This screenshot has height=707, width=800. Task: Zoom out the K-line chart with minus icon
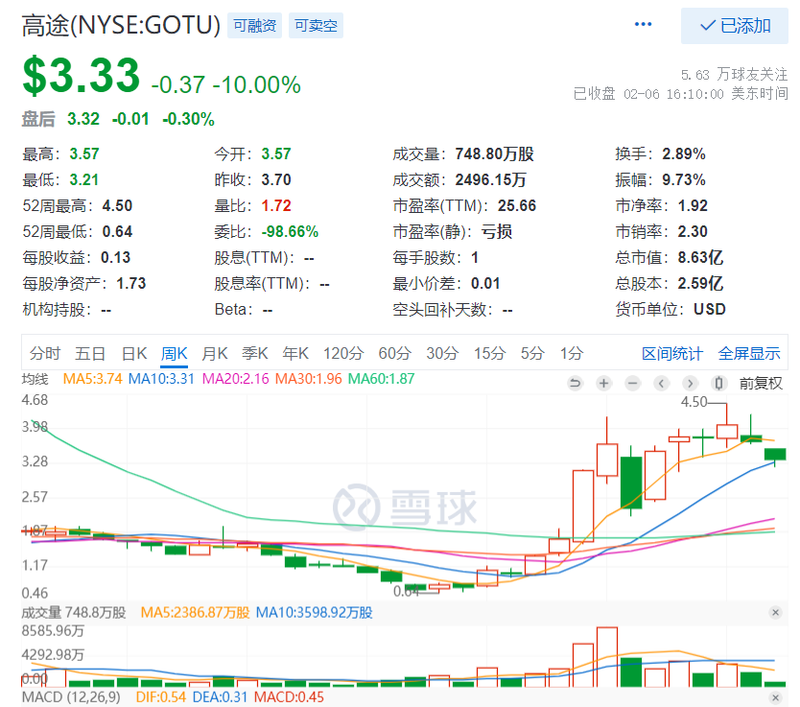[633, 383]
